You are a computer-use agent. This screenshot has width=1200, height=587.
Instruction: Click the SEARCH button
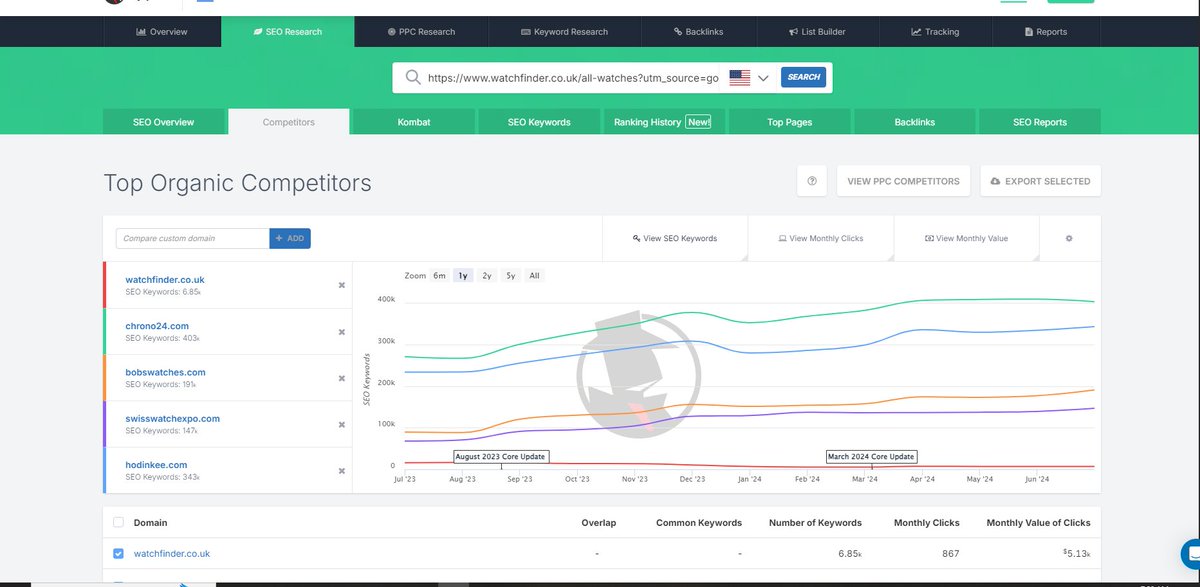803,76
